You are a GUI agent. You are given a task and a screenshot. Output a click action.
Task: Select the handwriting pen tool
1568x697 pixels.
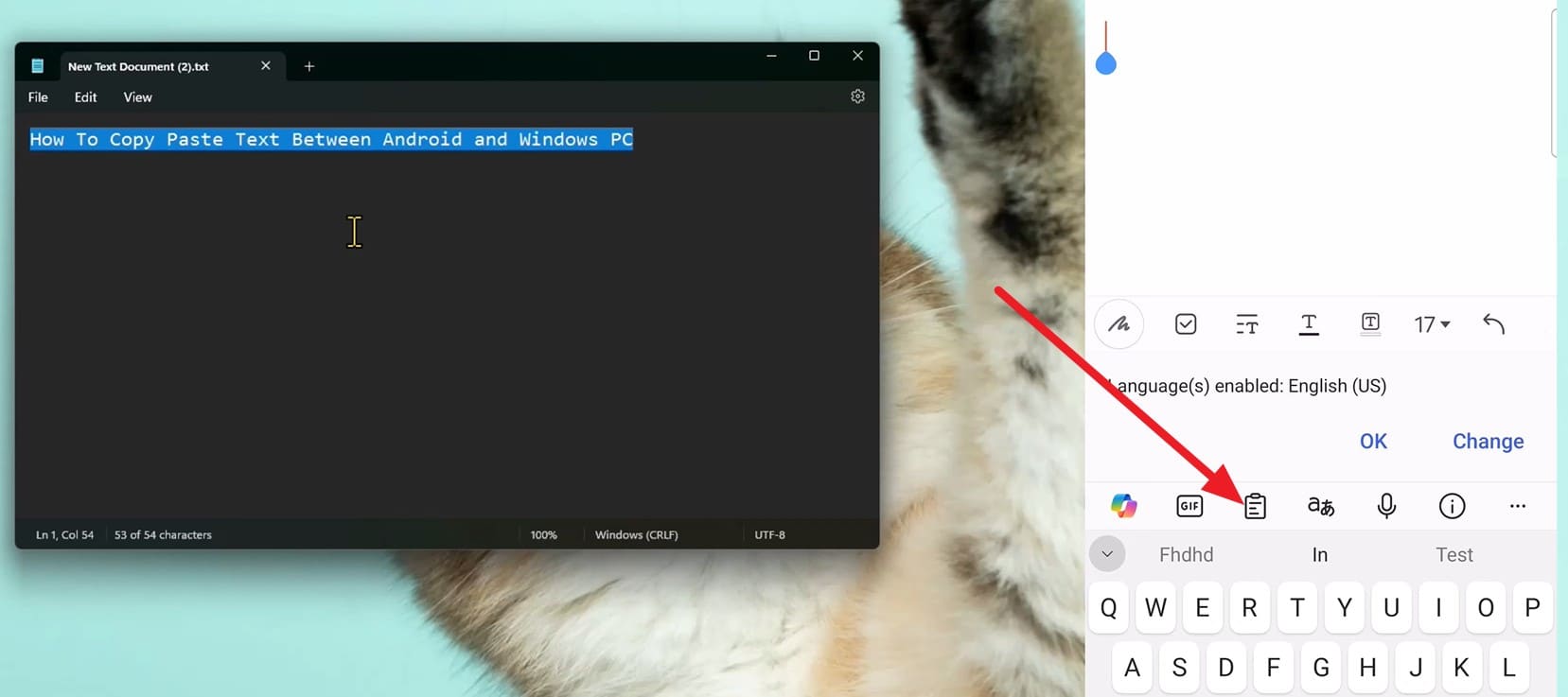[x=1119, y=324]
